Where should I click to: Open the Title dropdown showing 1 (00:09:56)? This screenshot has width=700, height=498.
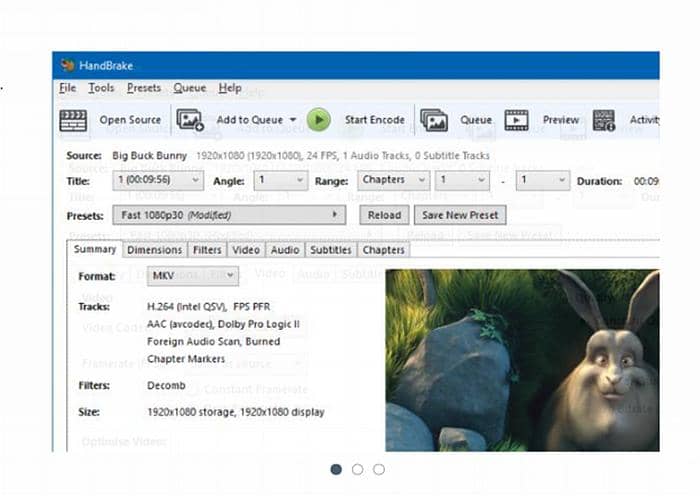point(158,180)
